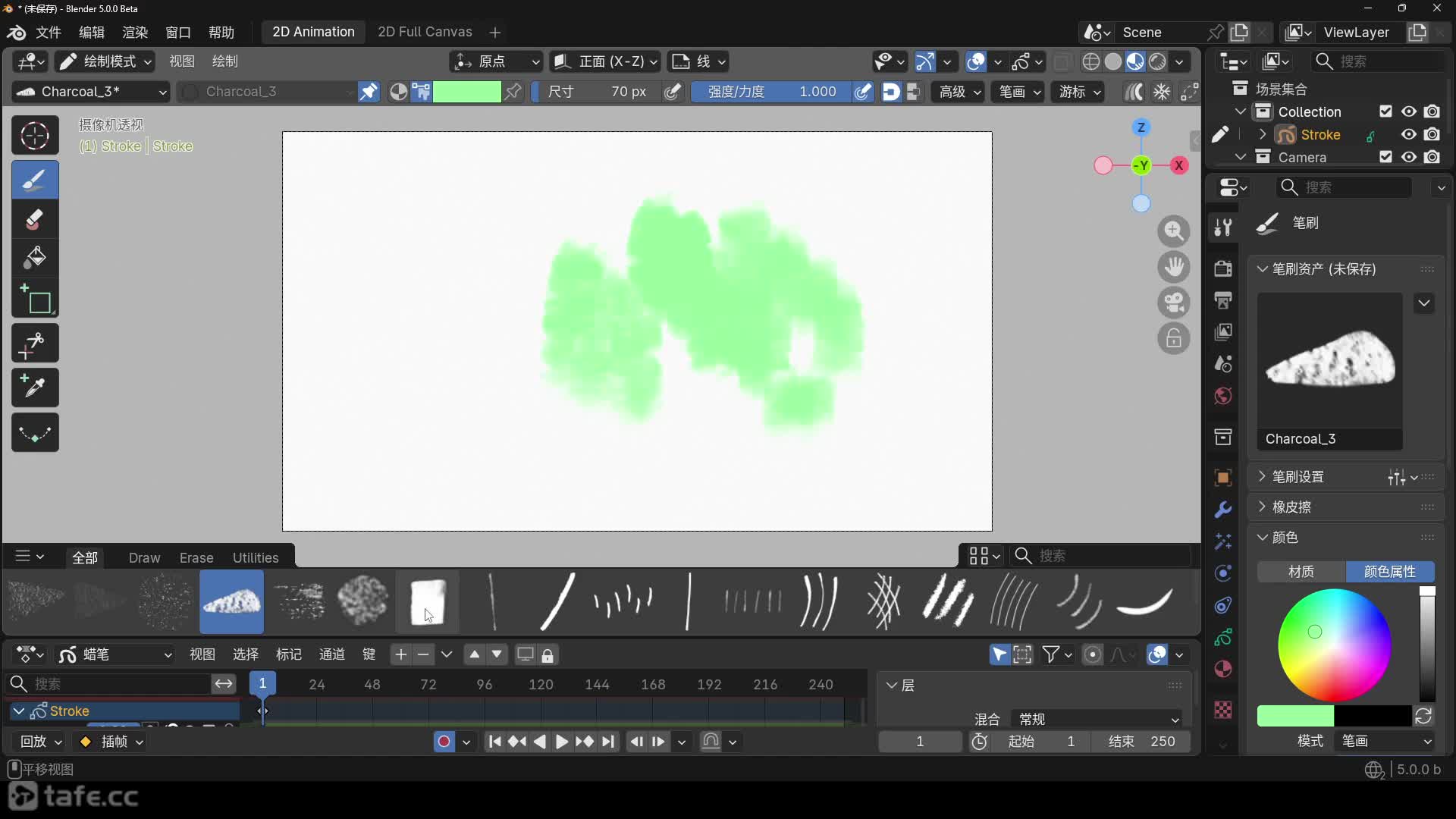Uncheck the Collection exclude checkbox
This screenshot has height=819, width=1456.
tap(1385, 112)
